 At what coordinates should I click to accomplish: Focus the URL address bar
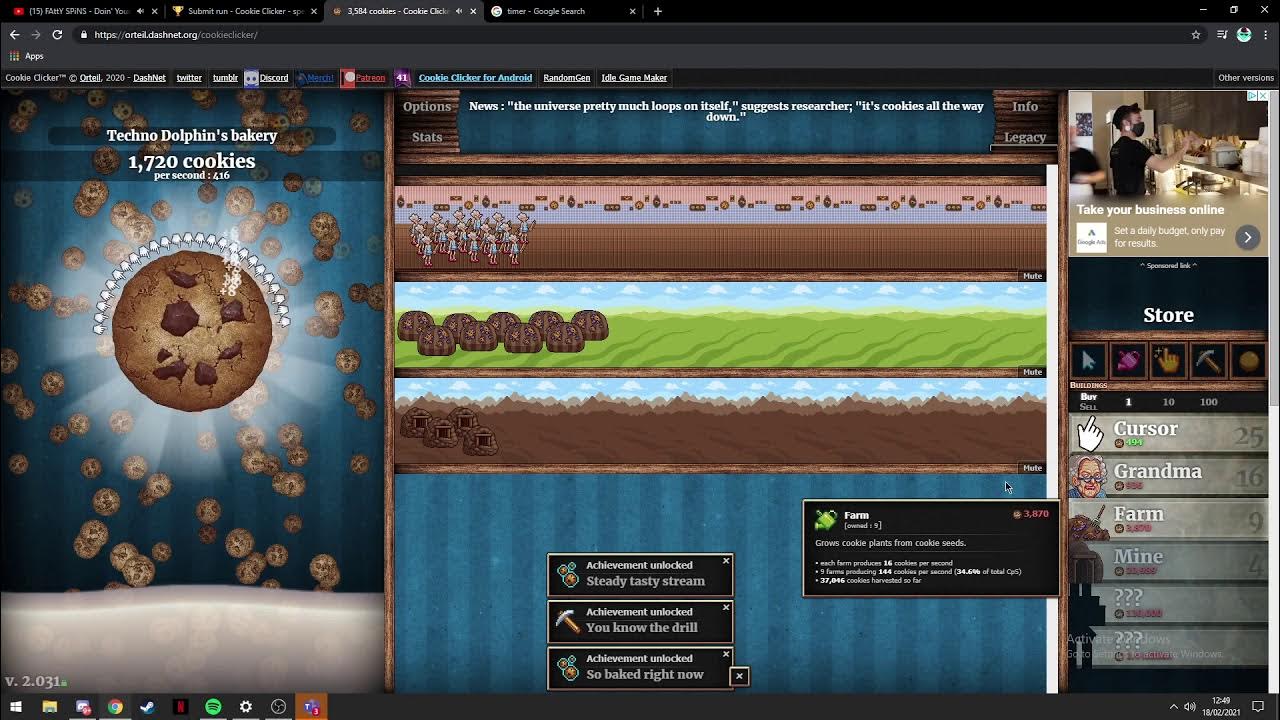click(640, 34)
